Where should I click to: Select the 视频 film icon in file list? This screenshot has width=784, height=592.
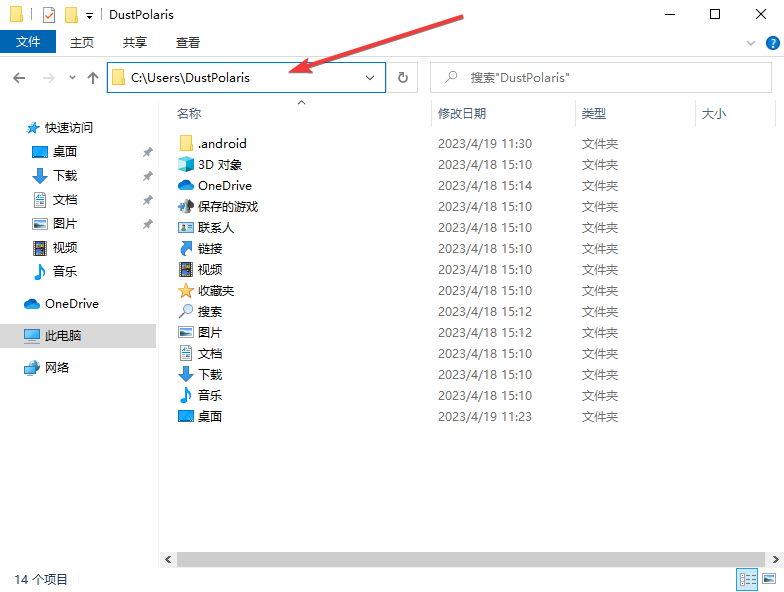pos(186,270)
